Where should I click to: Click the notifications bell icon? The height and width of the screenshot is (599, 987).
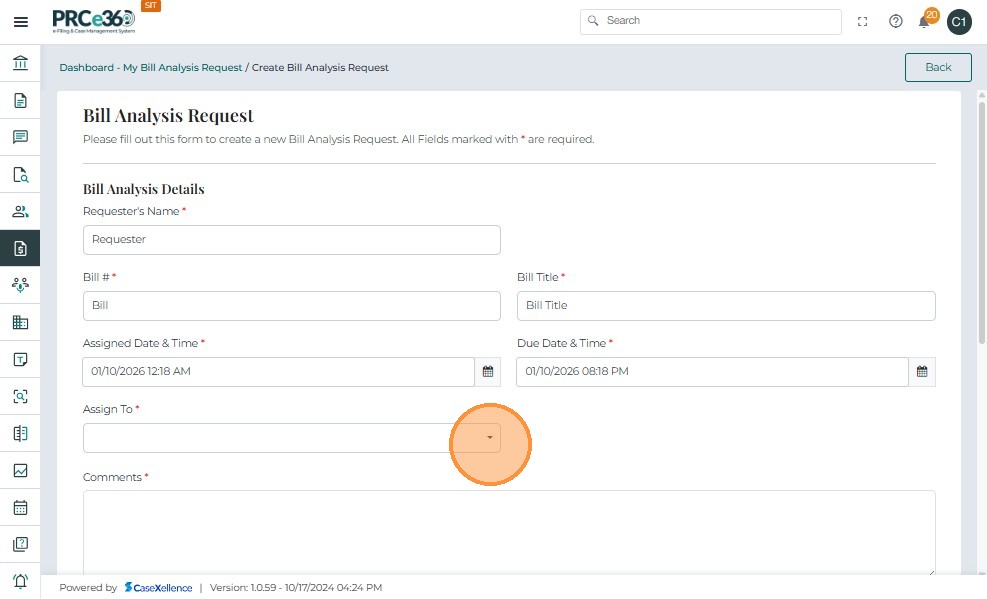tap(924, 21)
